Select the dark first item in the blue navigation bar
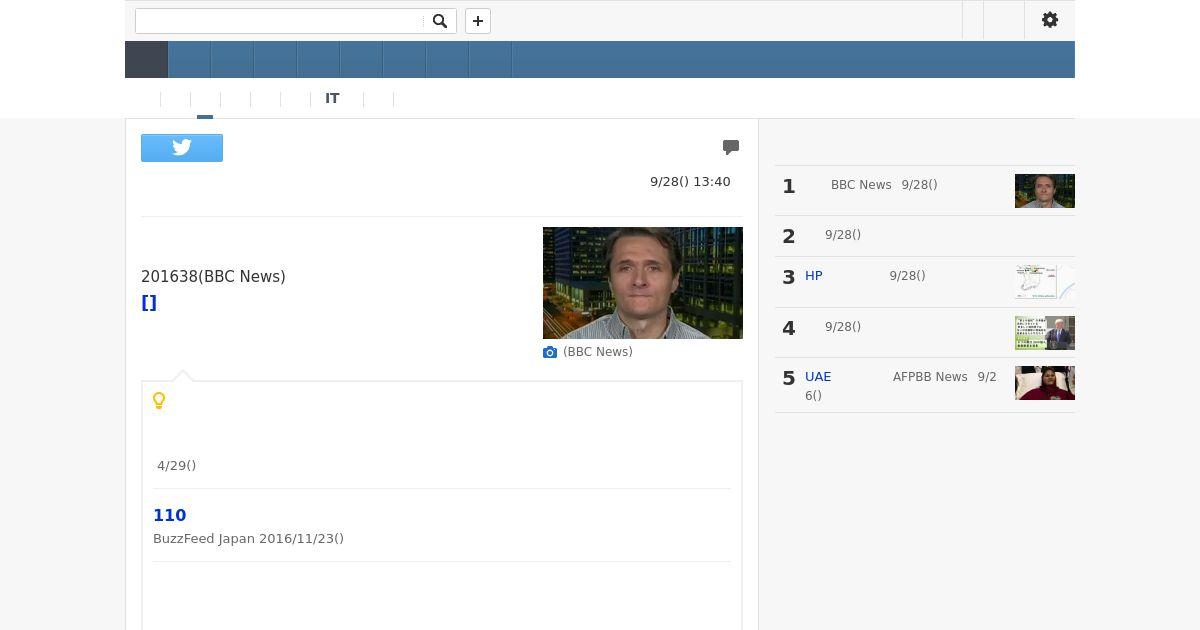 pyautogui.click(x=146, y=60)
